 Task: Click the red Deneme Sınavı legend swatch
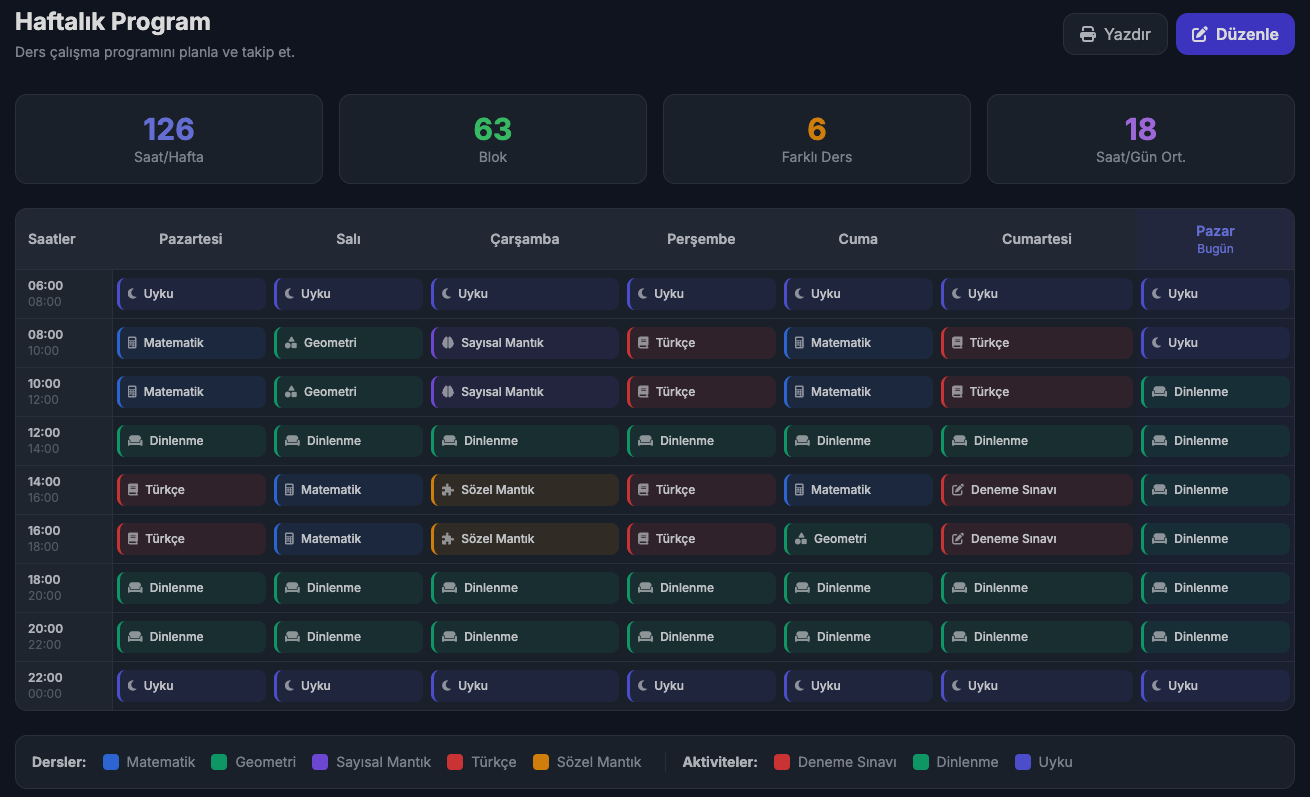coord(782,762)
